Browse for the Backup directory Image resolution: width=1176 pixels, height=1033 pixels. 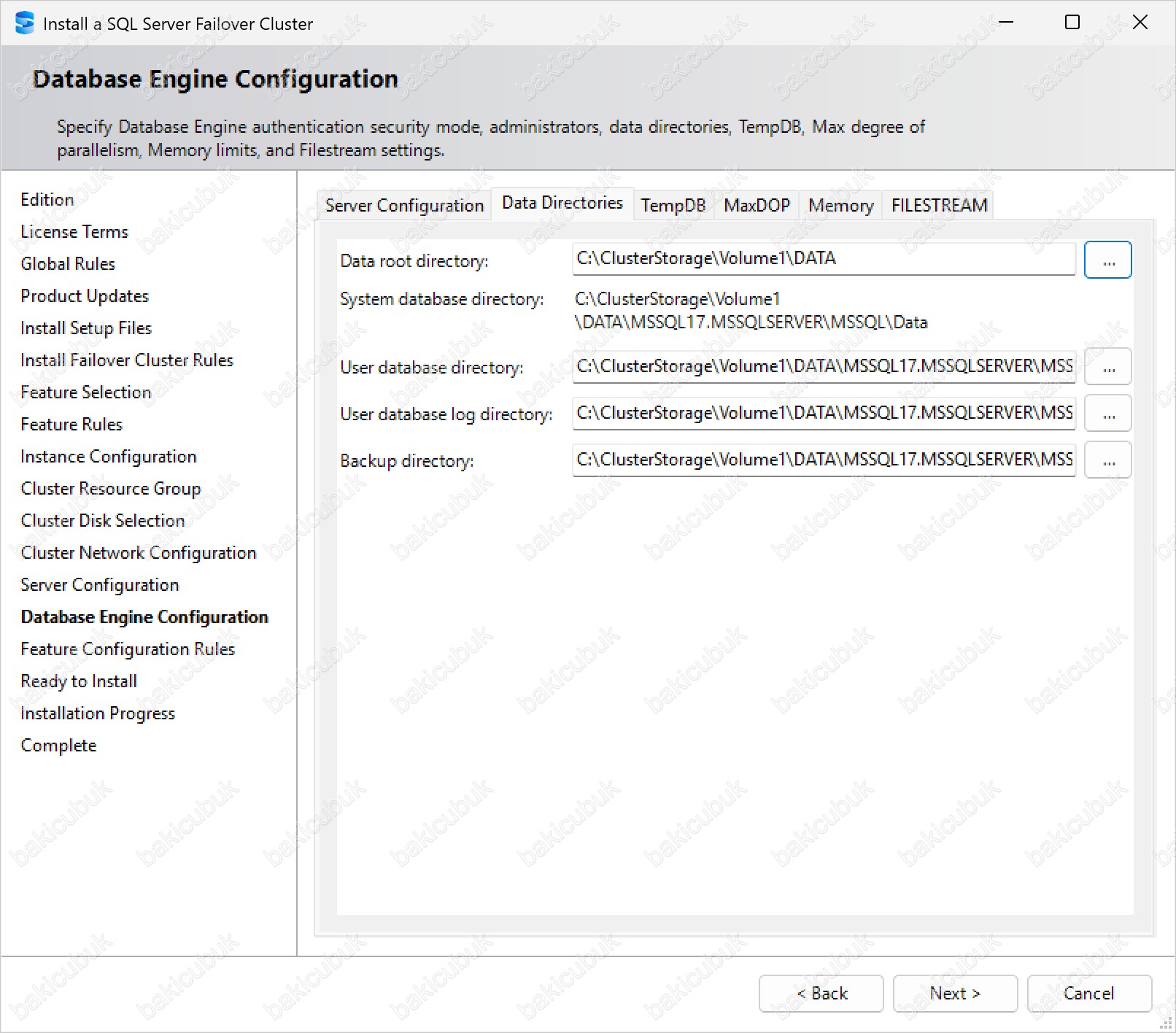tap(1107, 460)
